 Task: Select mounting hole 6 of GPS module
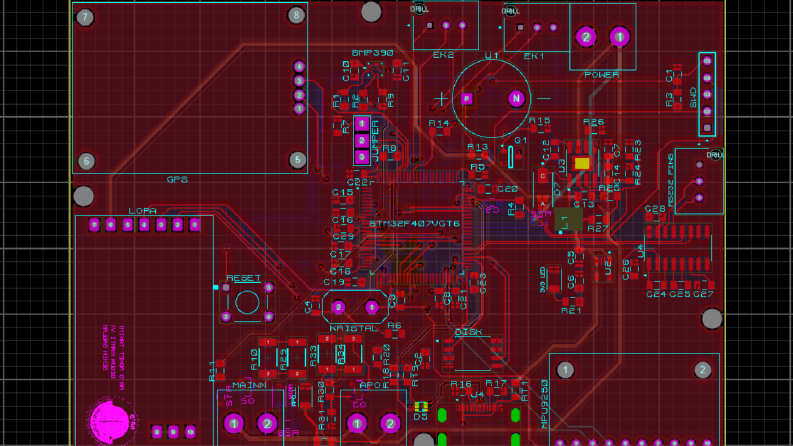tap(86, 161)
